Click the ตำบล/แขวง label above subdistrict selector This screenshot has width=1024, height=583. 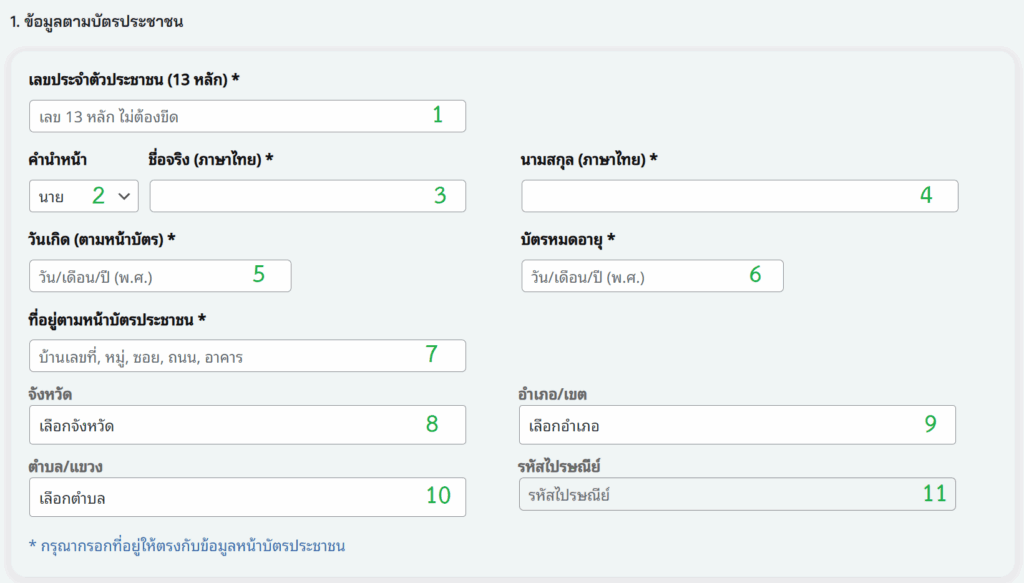66,467
